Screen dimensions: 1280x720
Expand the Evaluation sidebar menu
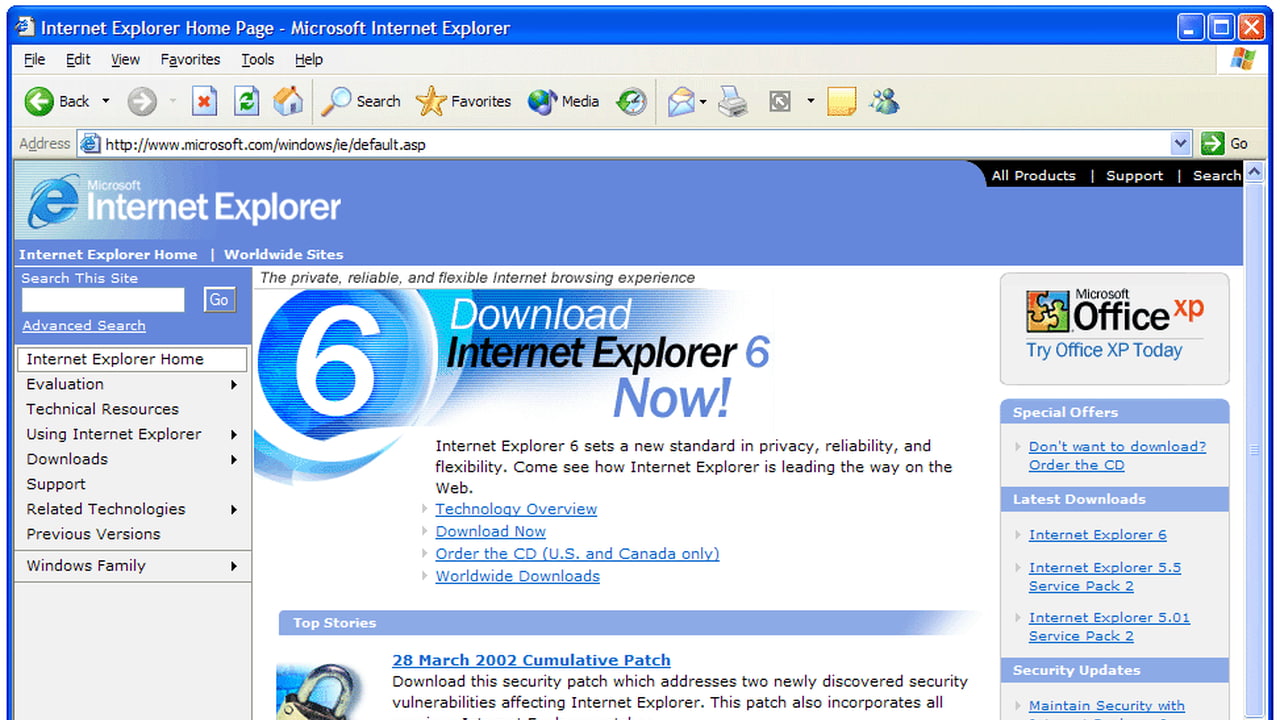[132, 384]
